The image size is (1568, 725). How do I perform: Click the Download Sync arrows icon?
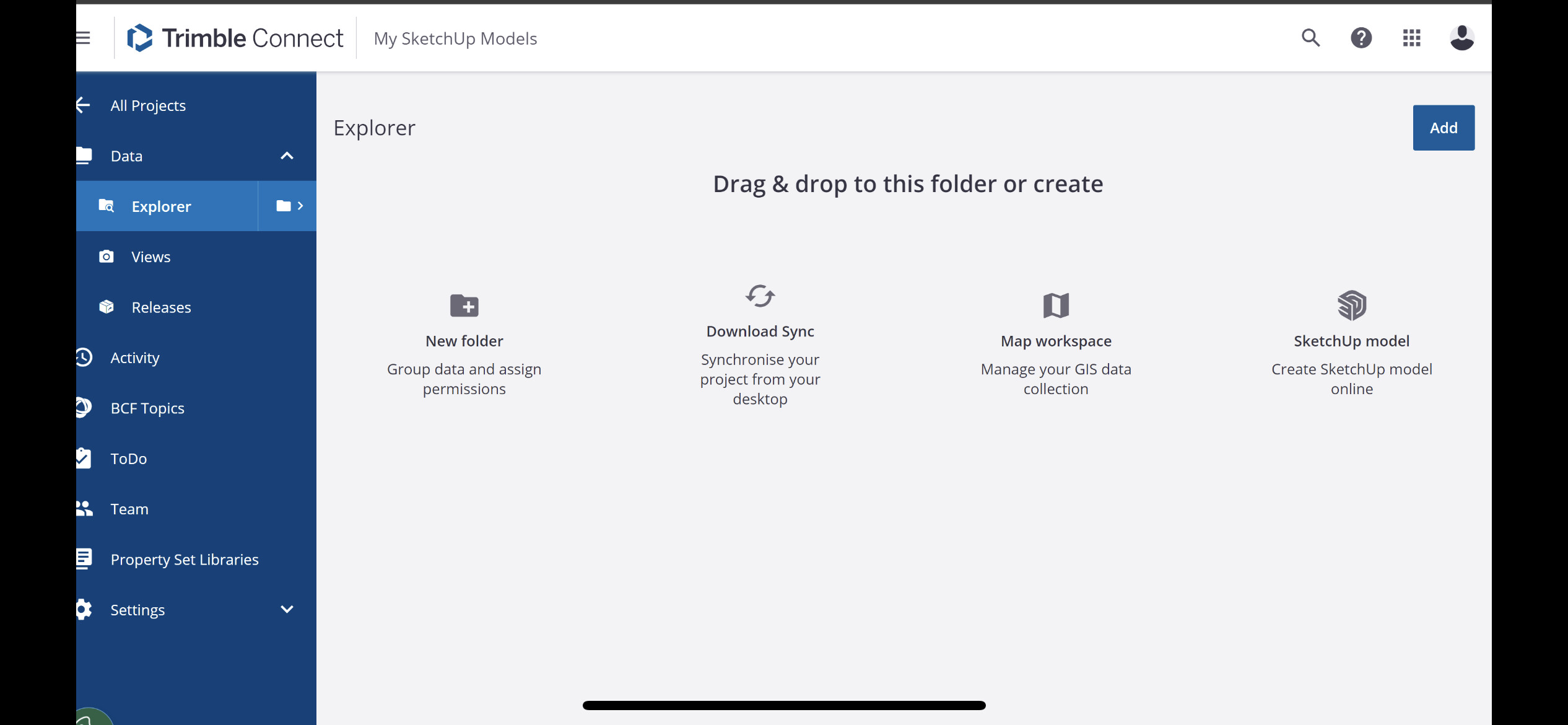[x=760, y=296]
